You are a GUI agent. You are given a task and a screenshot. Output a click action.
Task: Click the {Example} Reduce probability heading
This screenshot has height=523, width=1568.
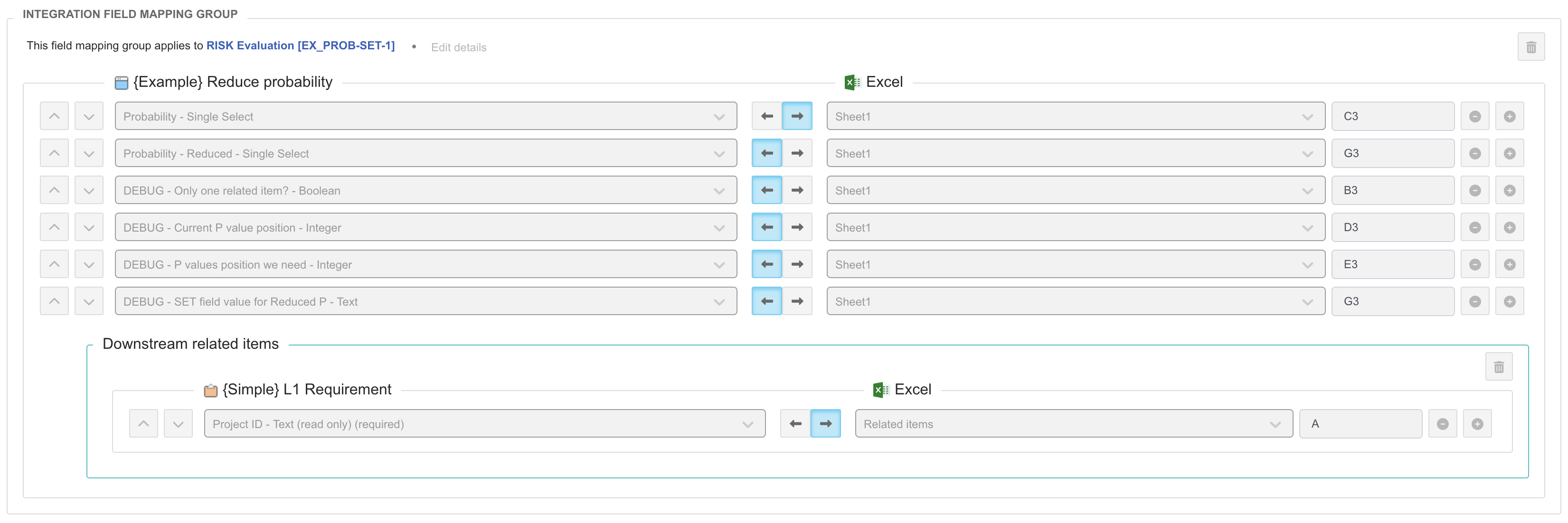[233, 82]
